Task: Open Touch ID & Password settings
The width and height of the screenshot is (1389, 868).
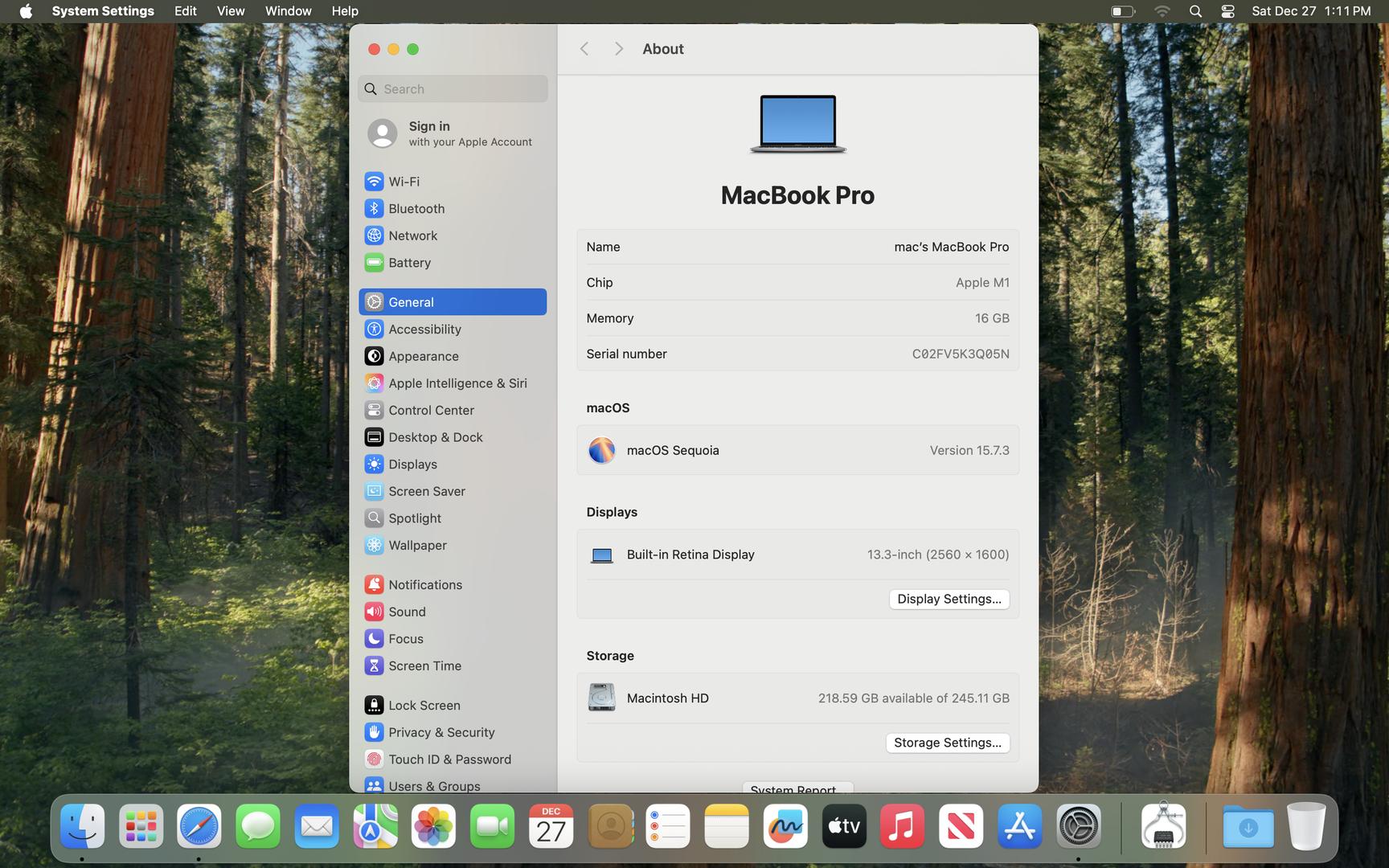Action: [449, 759]
